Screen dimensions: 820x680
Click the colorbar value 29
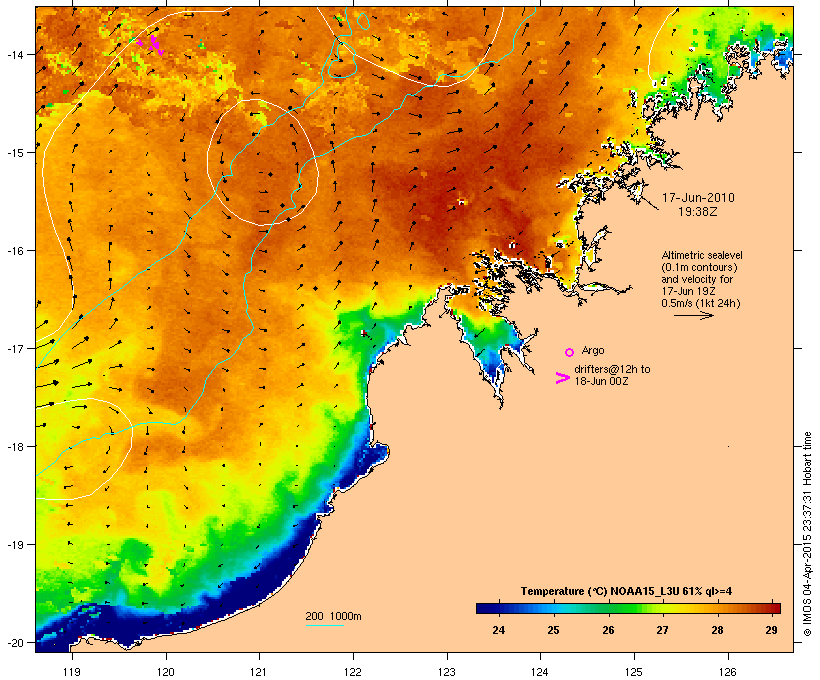771,630
